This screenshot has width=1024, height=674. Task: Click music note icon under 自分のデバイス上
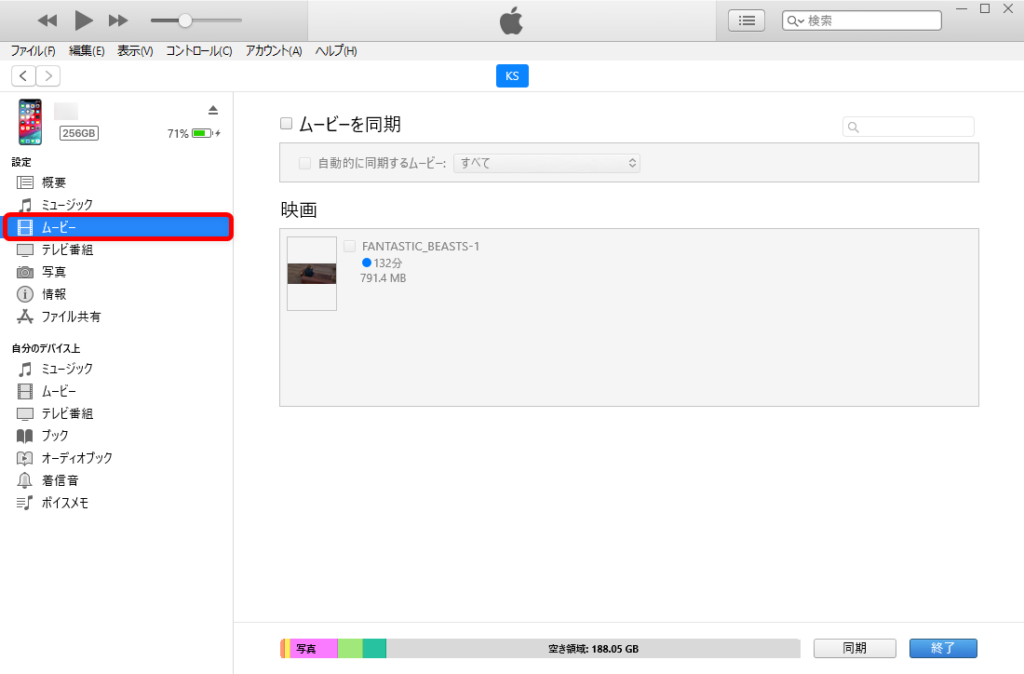(x=25, y=369)
